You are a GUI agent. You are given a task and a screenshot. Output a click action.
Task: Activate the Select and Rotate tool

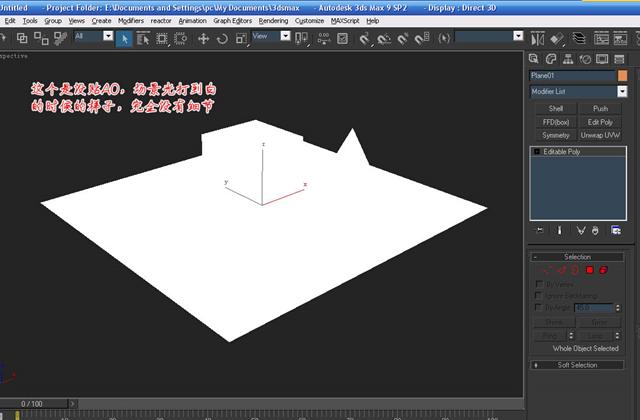pos(222,39)
